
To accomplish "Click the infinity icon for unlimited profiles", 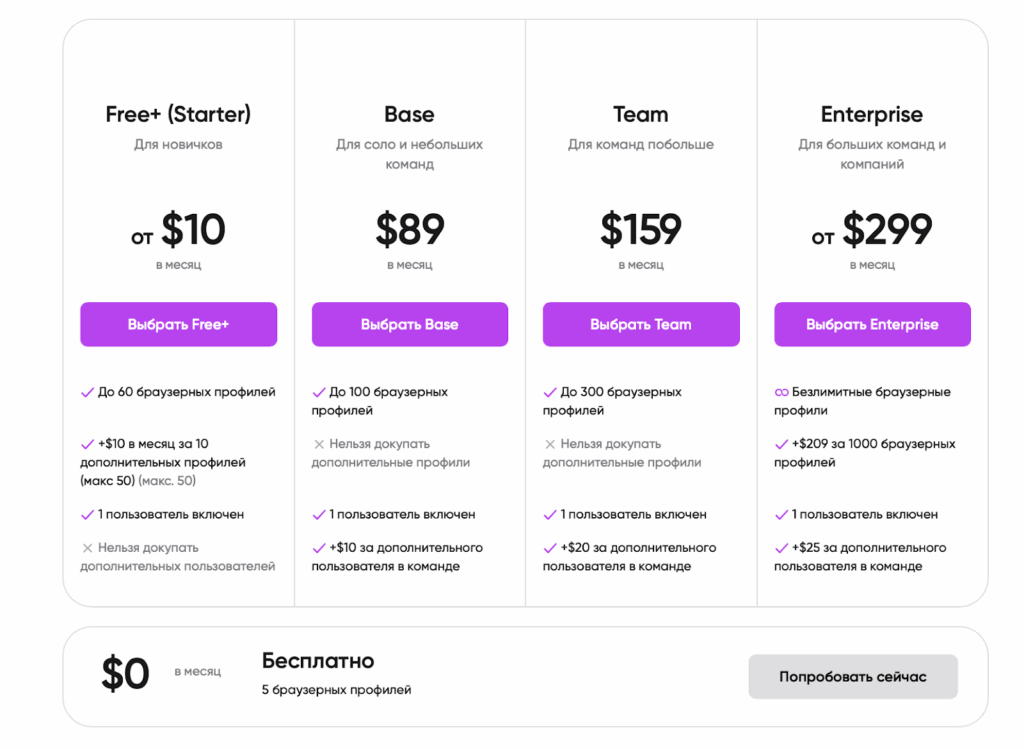I will [782, 392].
